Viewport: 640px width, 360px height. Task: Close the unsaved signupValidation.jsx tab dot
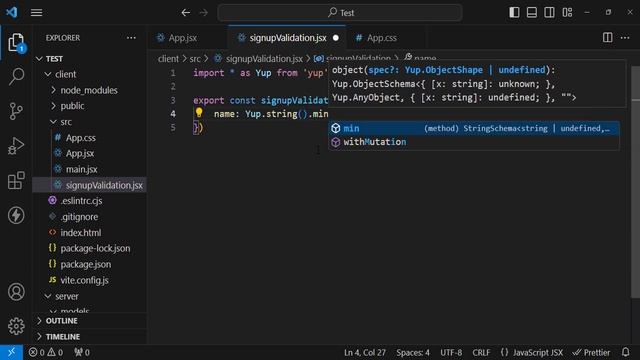point(336,38)
